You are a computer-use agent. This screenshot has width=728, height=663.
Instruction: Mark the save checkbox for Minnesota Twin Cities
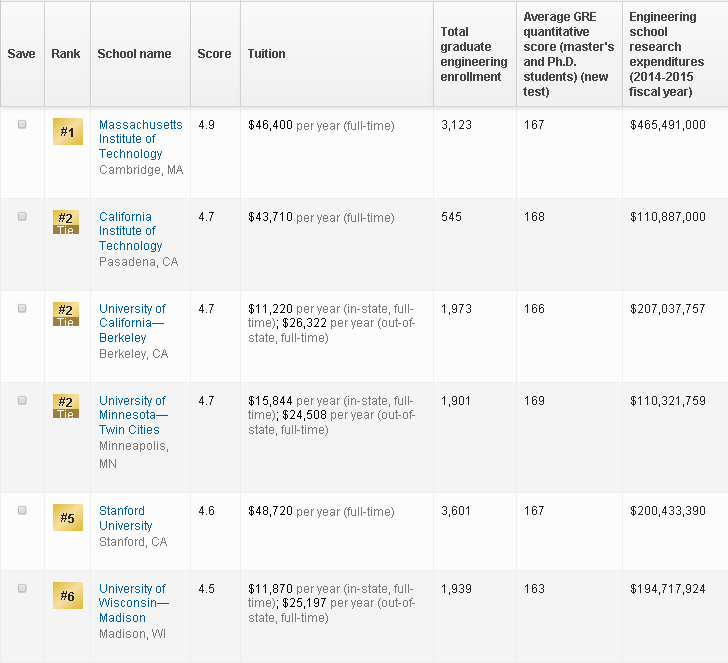pos(22,401)
